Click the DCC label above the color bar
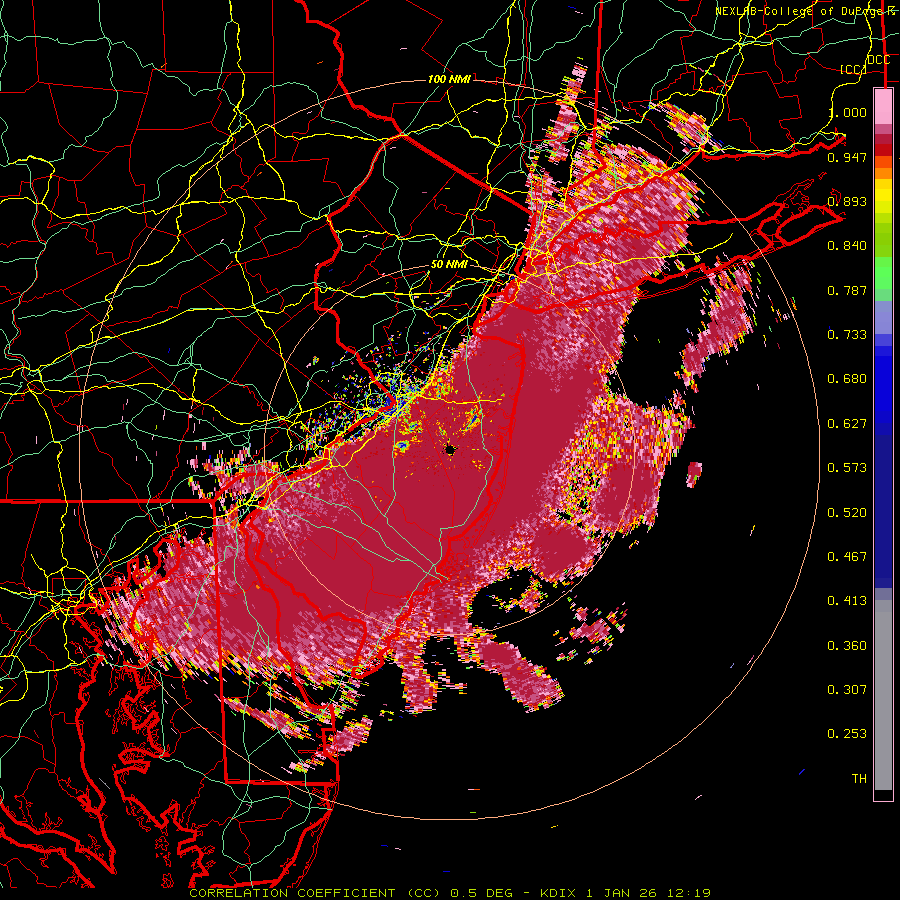900x900 pixels. coord(879,60)
